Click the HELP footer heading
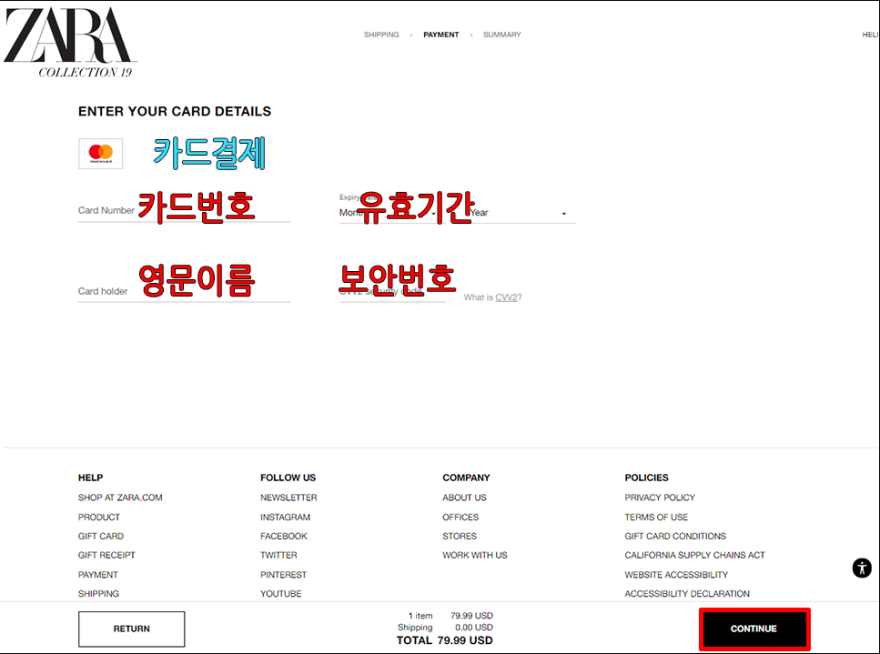 (x=90, y=478)
